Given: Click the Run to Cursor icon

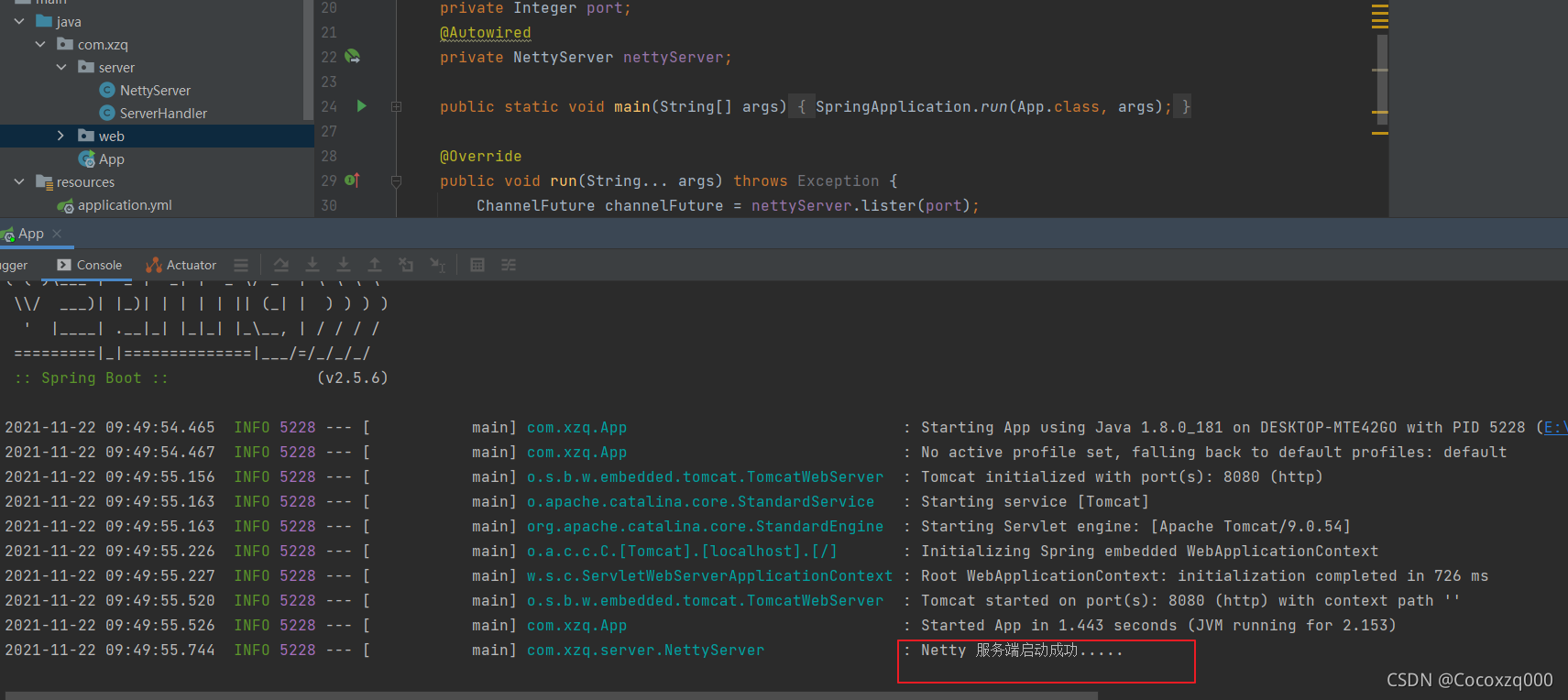Looking at the screenshot, I should (438, 265).
